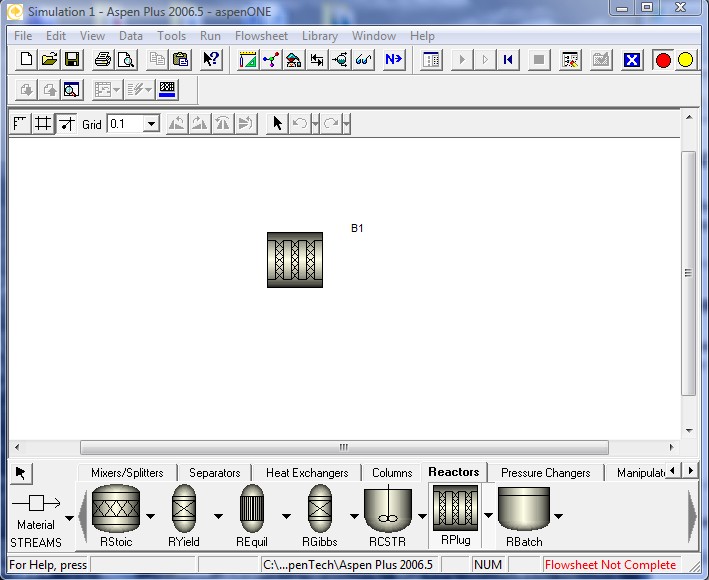This screenshot has width=709, height=580.
Task: Open the Flowsheet menu
Action: click(260, 36)
